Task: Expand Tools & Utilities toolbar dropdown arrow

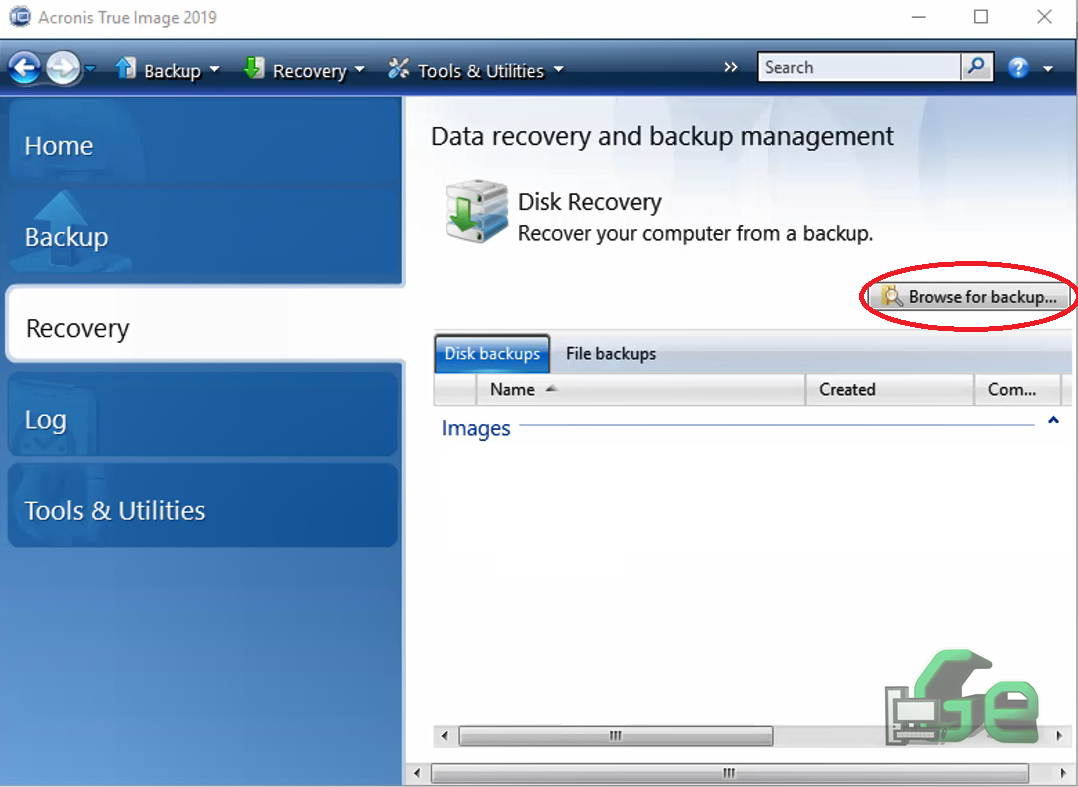Action: pos(558,69)
